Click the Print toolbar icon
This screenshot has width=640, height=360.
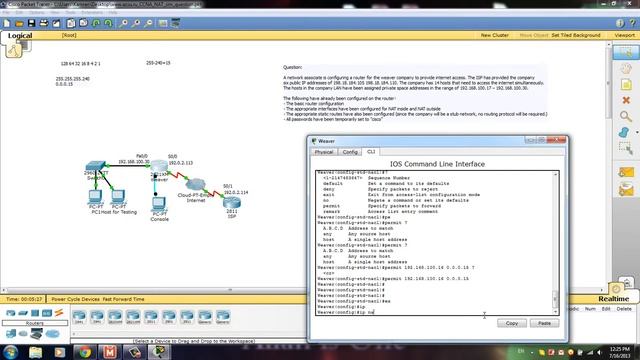tap(44, 24)
